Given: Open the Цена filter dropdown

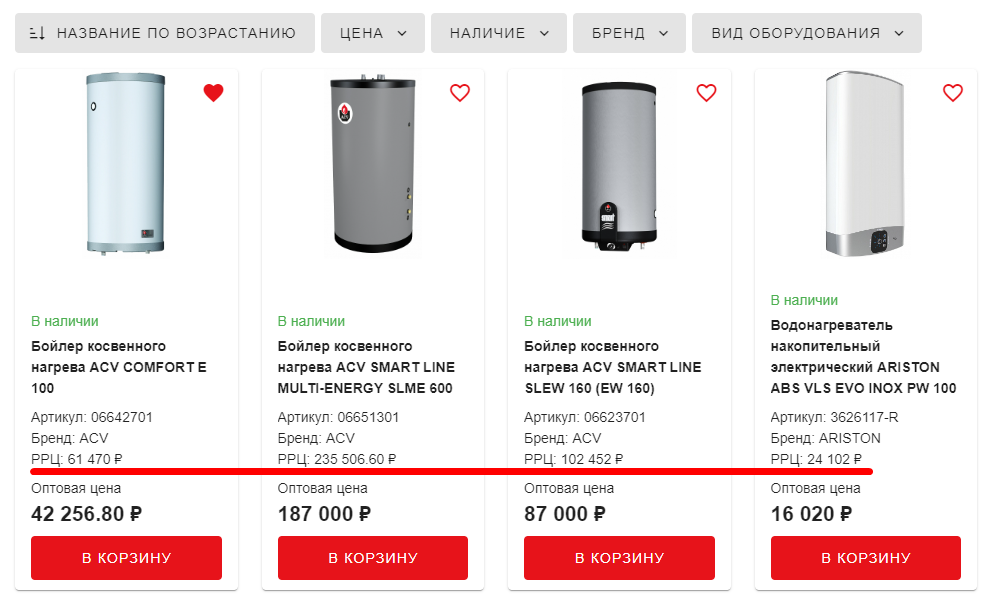Looking at the screenshot, I should [373, 33].
